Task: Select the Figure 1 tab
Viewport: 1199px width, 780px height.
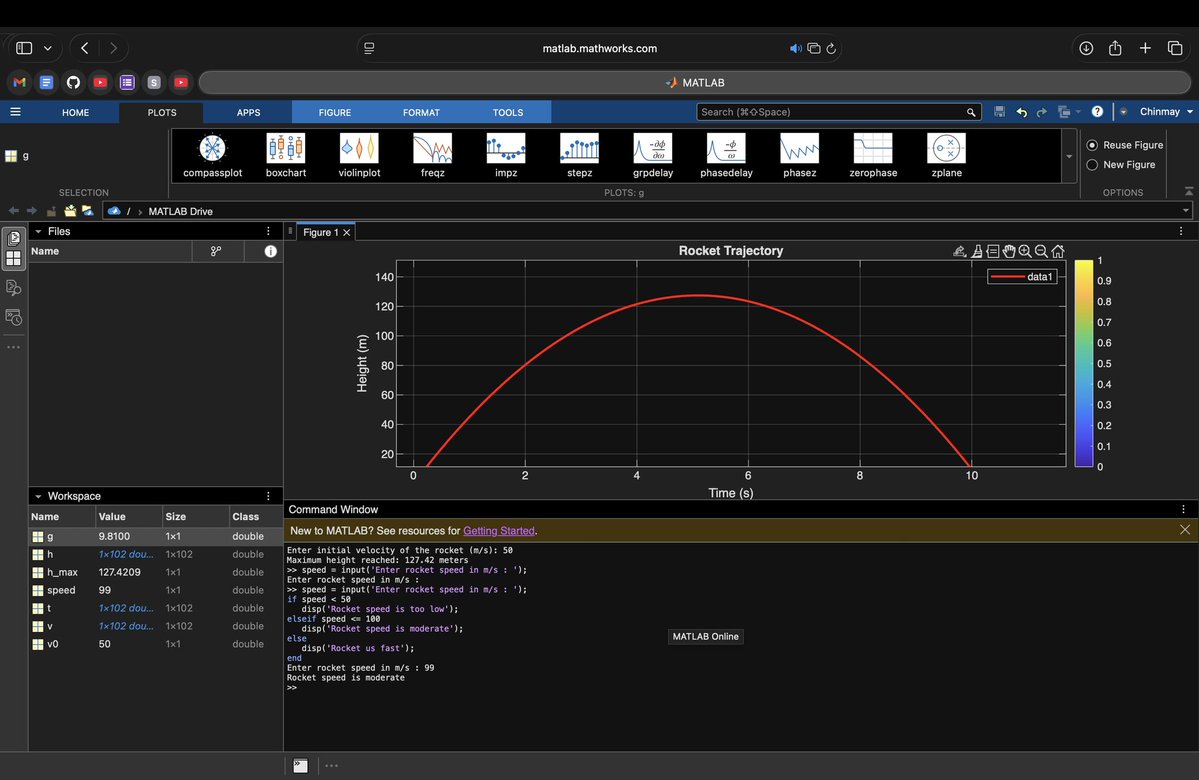Action: (320, 232)
